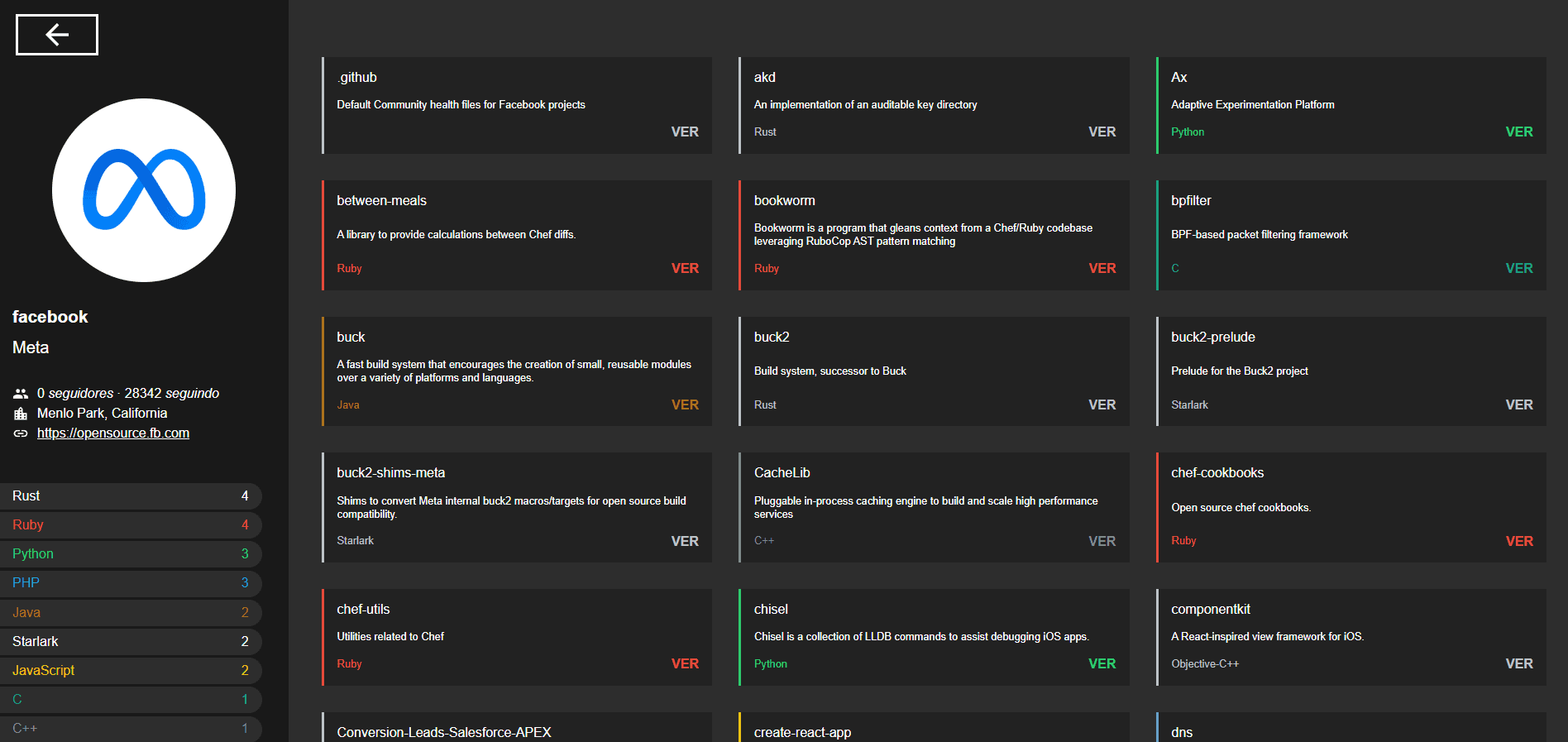Click the building icon next to Menlo Park
The height and width of the screenshot is (742, 1568).
20,413
